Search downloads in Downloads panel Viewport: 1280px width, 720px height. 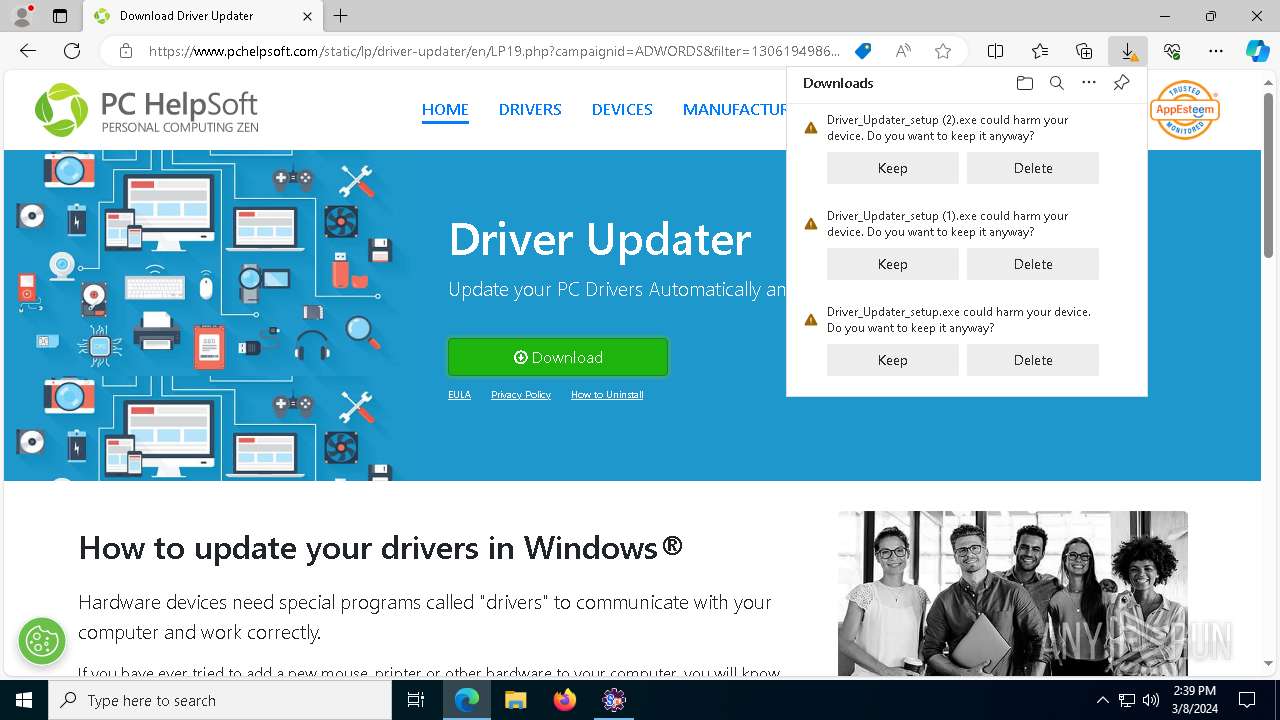tap(1056, 83)
